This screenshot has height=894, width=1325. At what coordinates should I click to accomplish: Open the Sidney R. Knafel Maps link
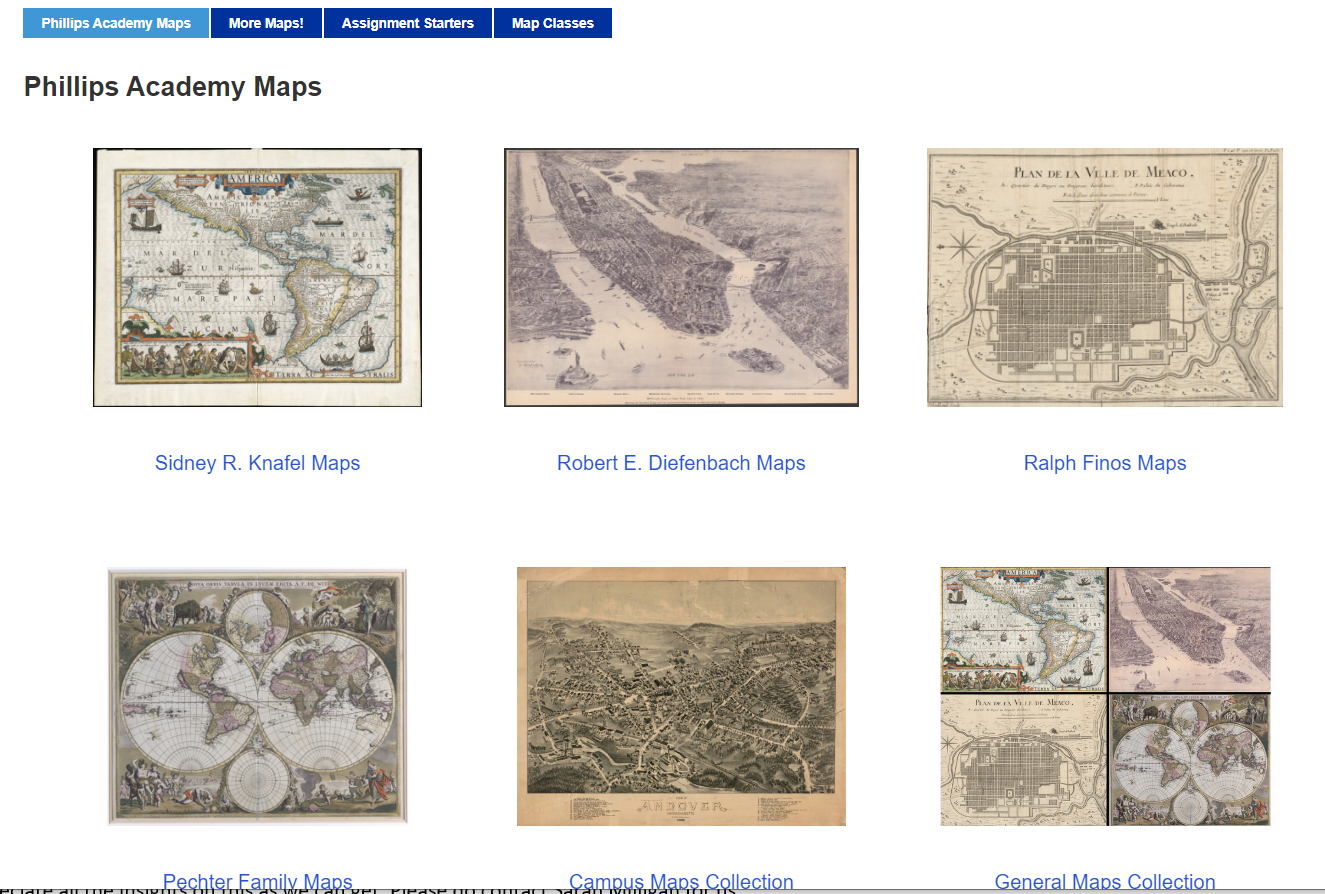tap(257, 463)
